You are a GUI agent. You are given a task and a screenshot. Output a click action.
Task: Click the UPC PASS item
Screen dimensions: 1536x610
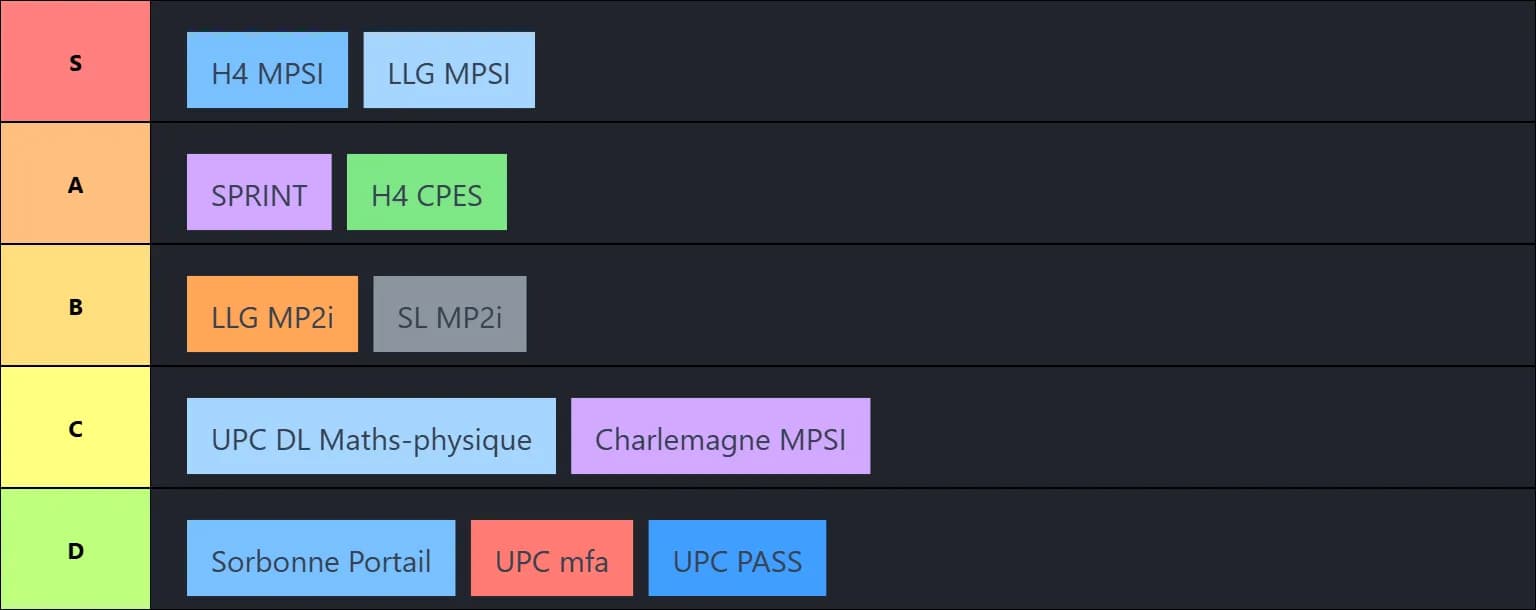tap(737, 558)
